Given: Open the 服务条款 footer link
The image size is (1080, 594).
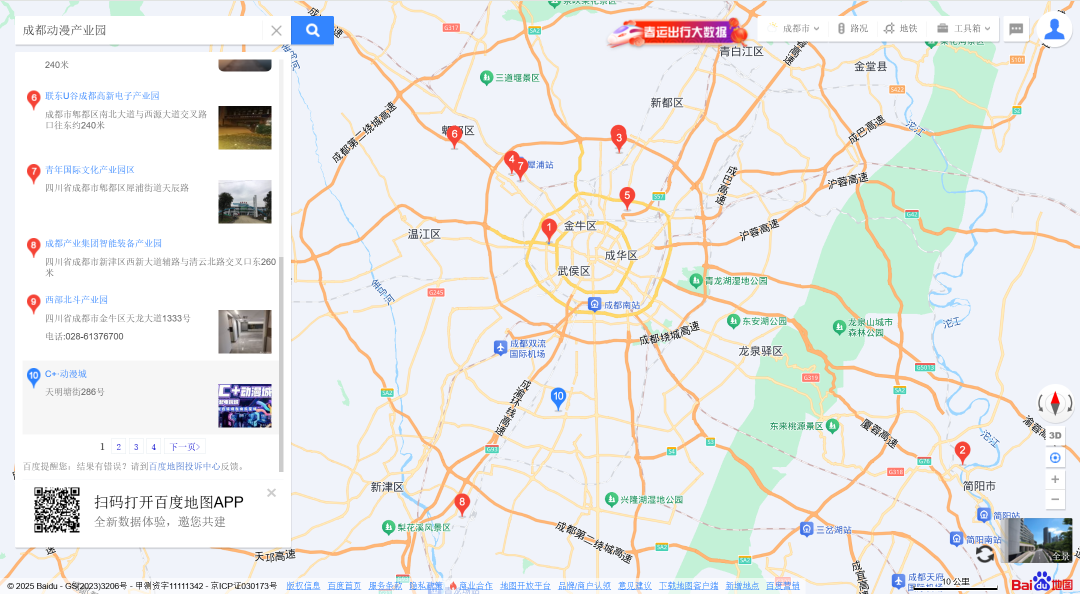Looking at the screenshot, I should pyautogui.click(x=385, y=586).
